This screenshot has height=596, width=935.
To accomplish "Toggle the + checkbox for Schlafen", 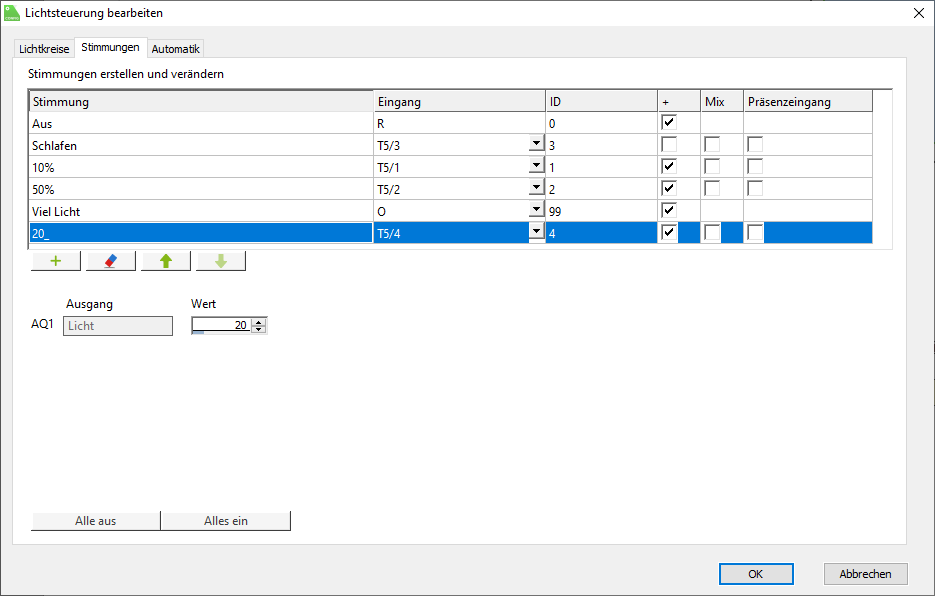I will pyautogui.click(x=669, y=145).
